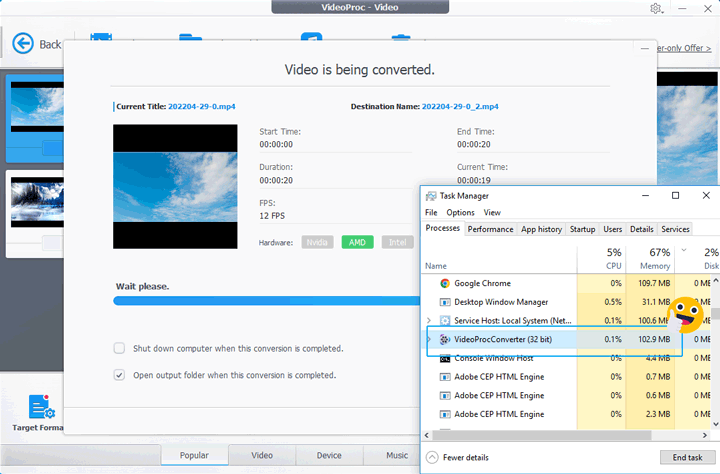Click Task Manager vertical scrollbar thumb
This screenshot has width=720, height=474.
[x=715, y=314]
